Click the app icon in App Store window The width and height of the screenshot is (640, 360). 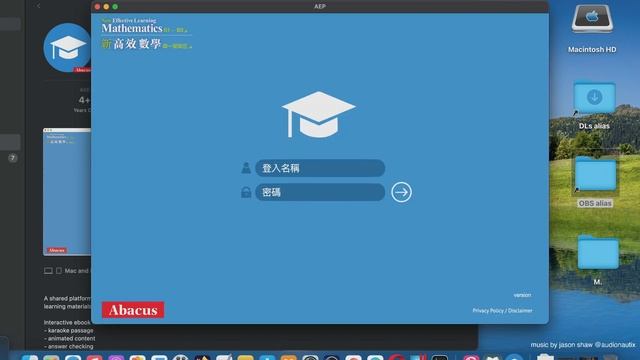tap(67, 48)
